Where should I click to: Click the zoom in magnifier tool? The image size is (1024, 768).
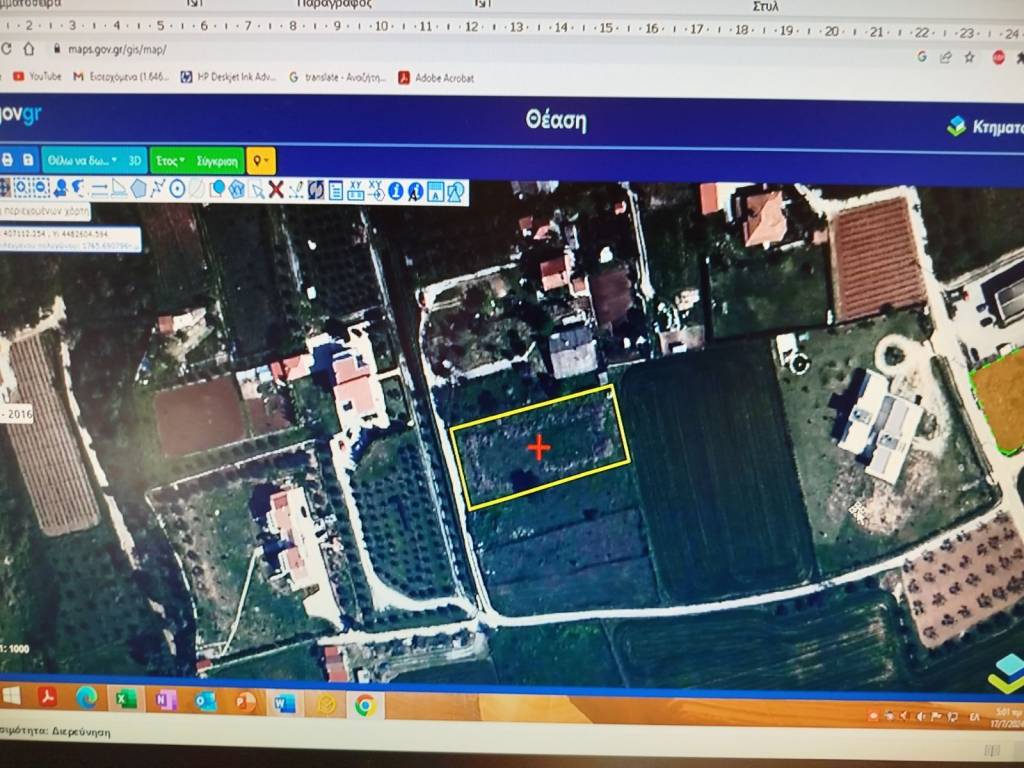(18, 187)
